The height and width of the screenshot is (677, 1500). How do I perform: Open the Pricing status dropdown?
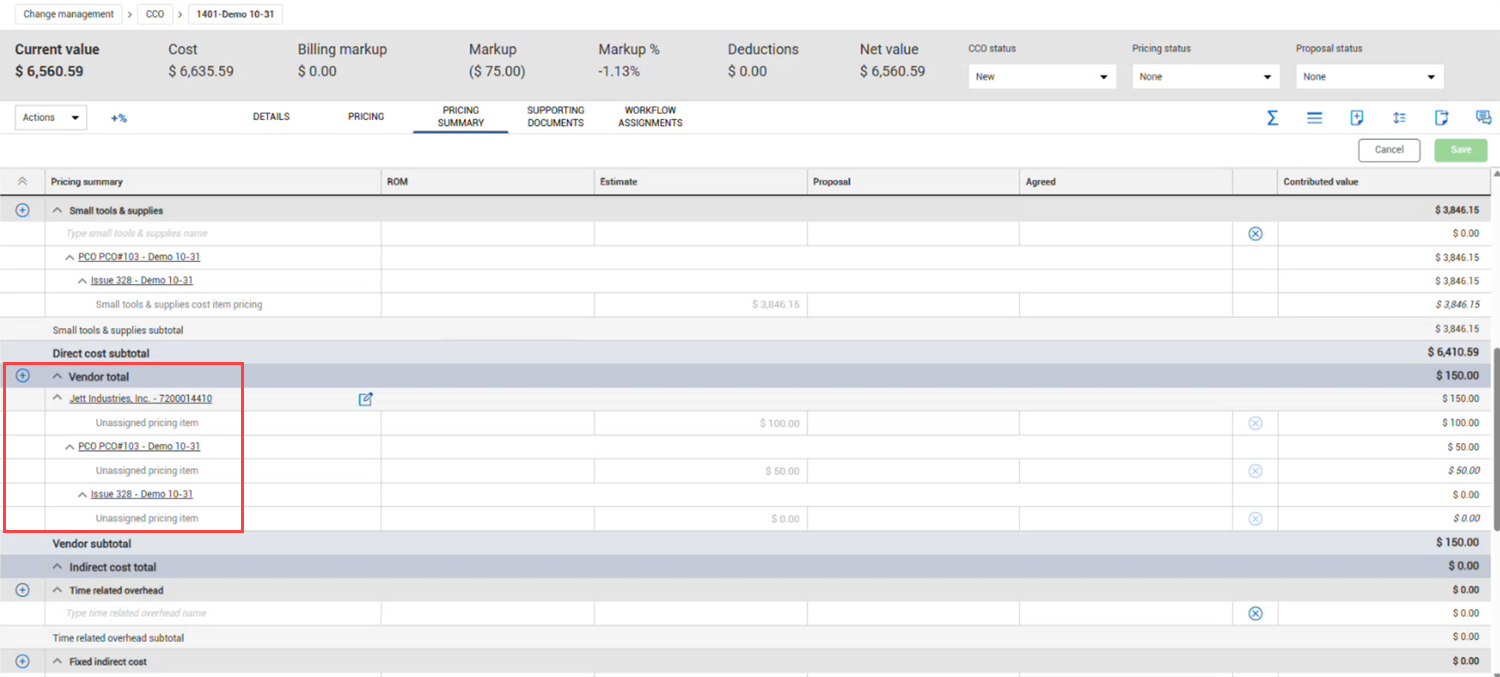point(1206,76)
